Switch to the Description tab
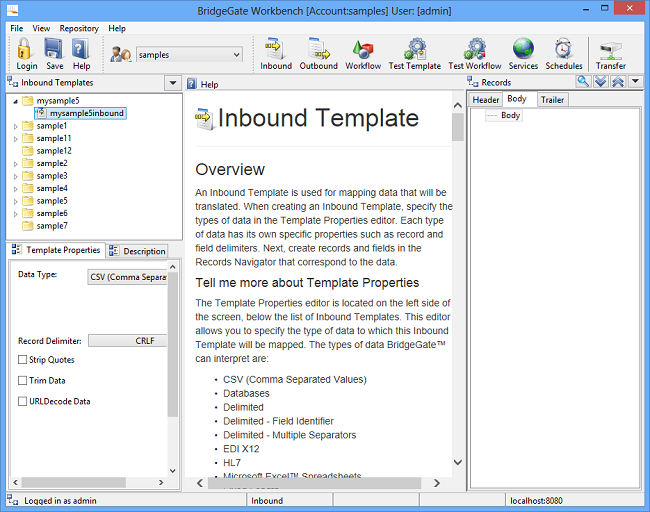 click(x=138, y=251)
